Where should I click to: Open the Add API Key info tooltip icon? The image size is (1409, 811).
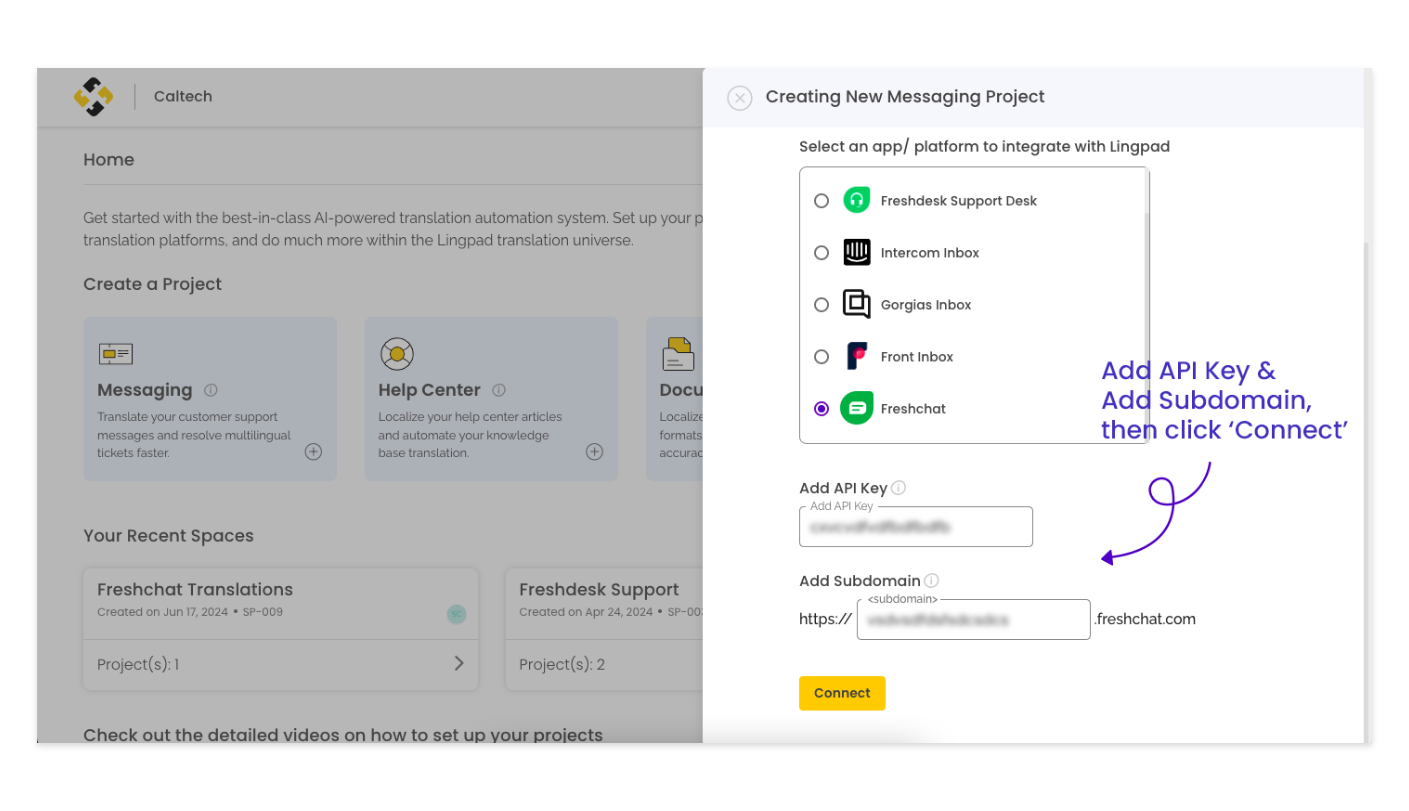[x=898, y=488]
